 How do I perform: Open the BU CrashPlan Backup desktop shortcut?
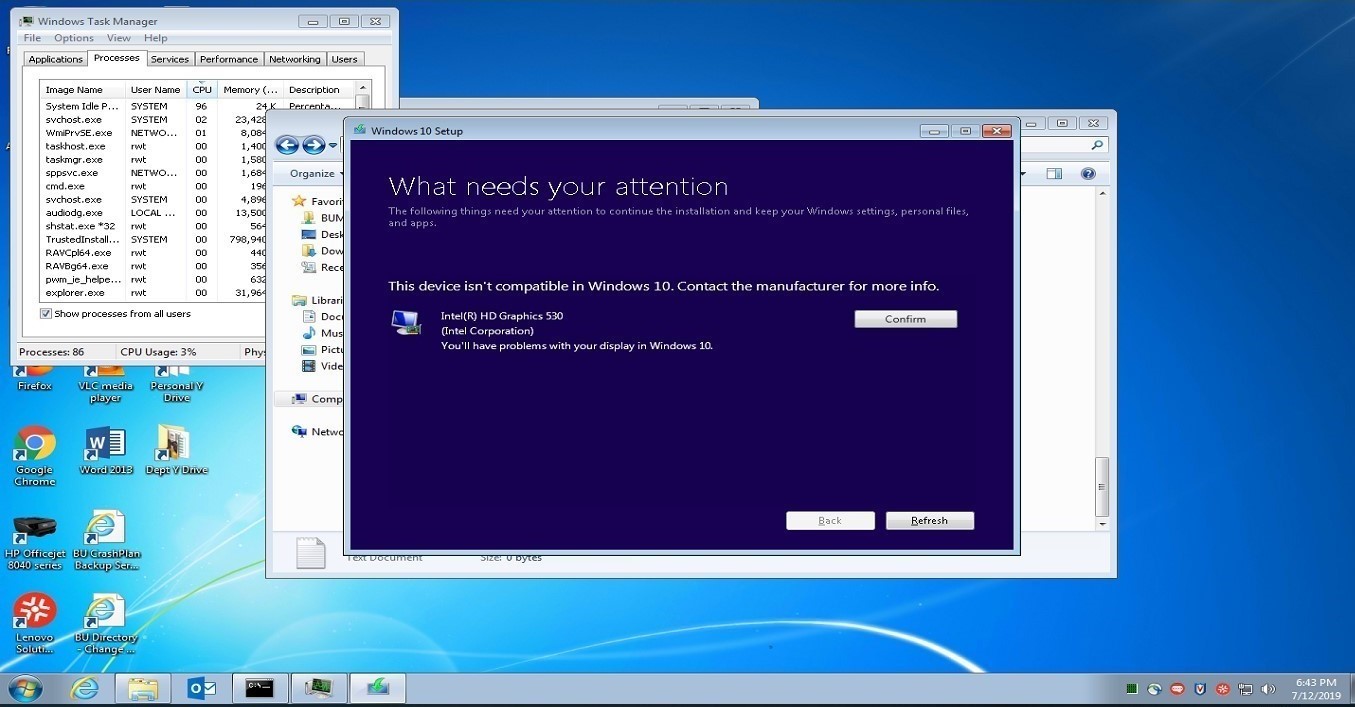106,541
